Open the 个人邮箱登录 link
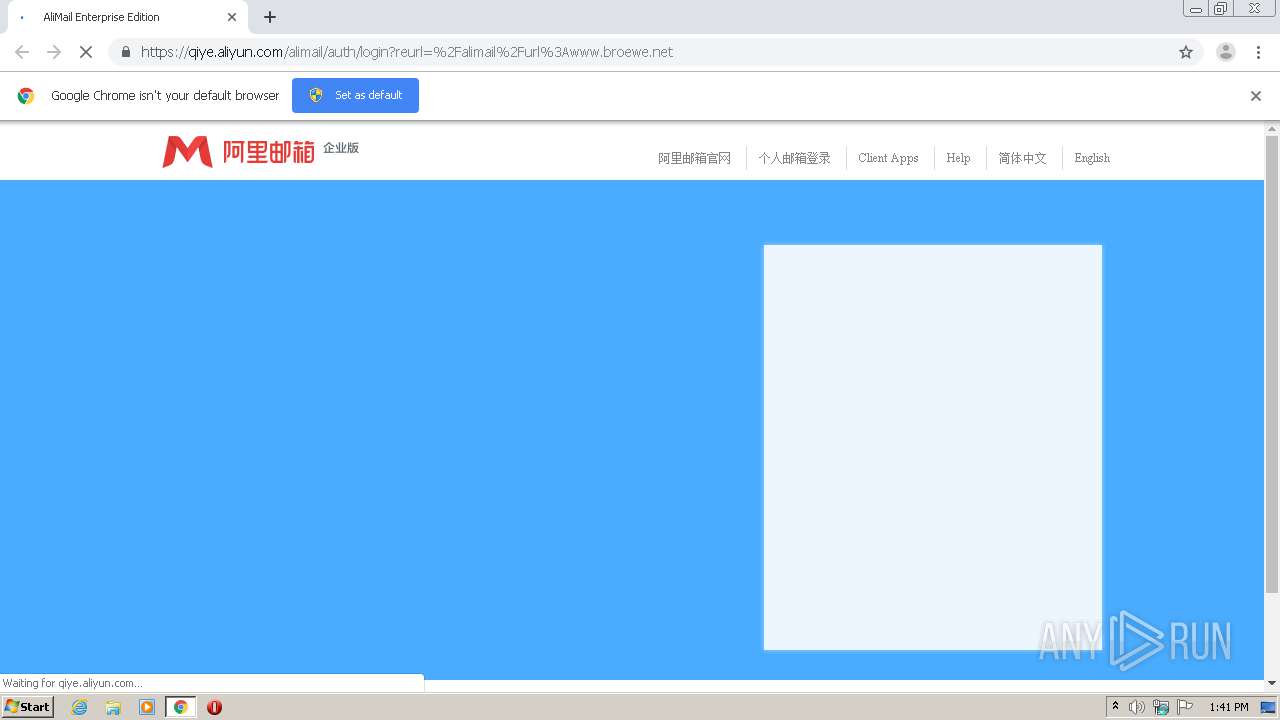This screenshot has width=1280, height=720. [795, 158]
